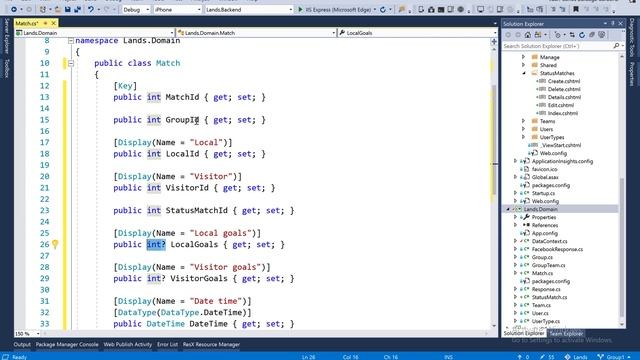
Task: Click the auto-hide pin icon of Solution Explorer
Action: (613, 24)
